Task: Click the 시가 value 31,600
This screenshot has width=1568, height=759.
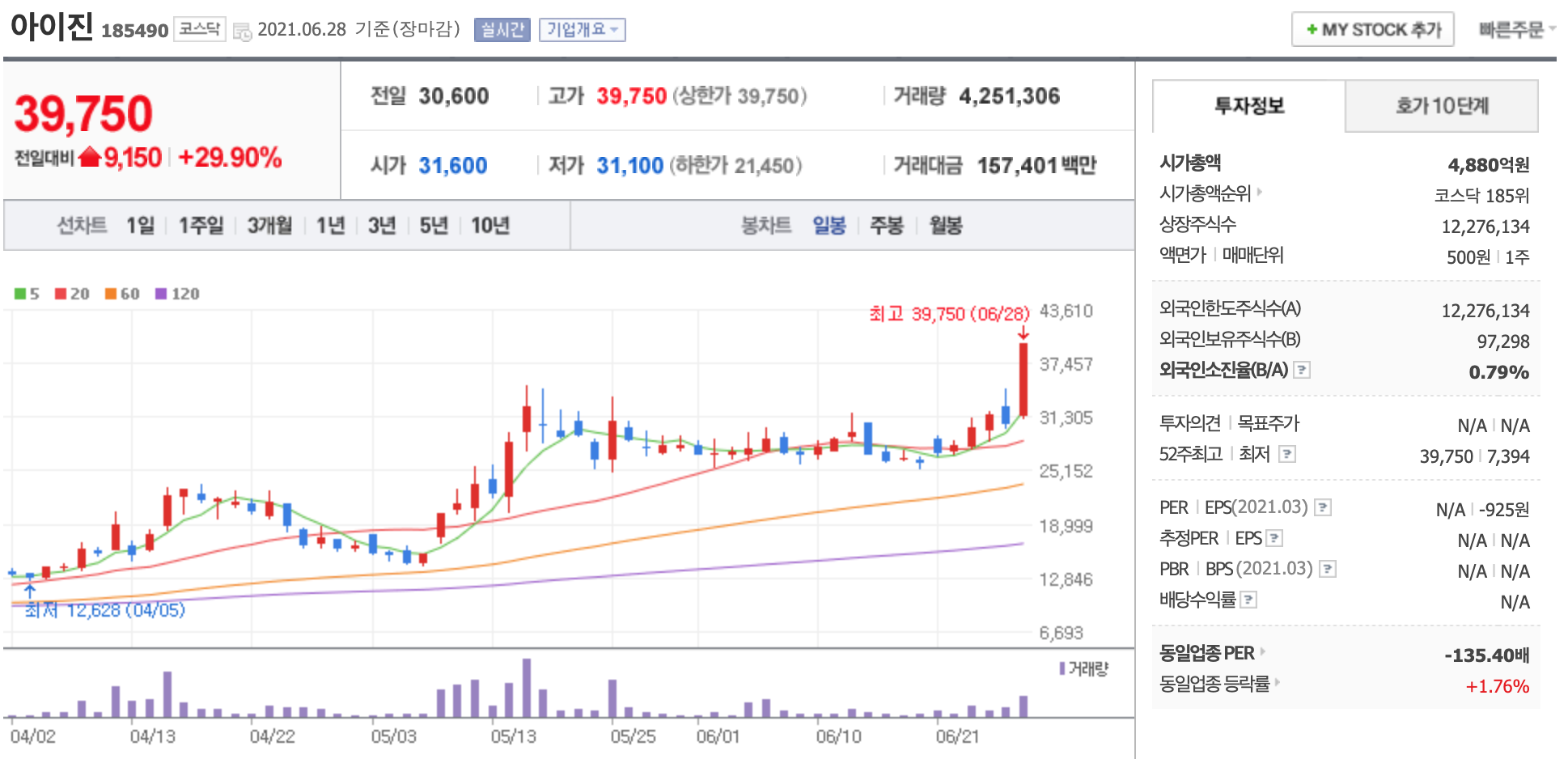Action: coord(452,166)
